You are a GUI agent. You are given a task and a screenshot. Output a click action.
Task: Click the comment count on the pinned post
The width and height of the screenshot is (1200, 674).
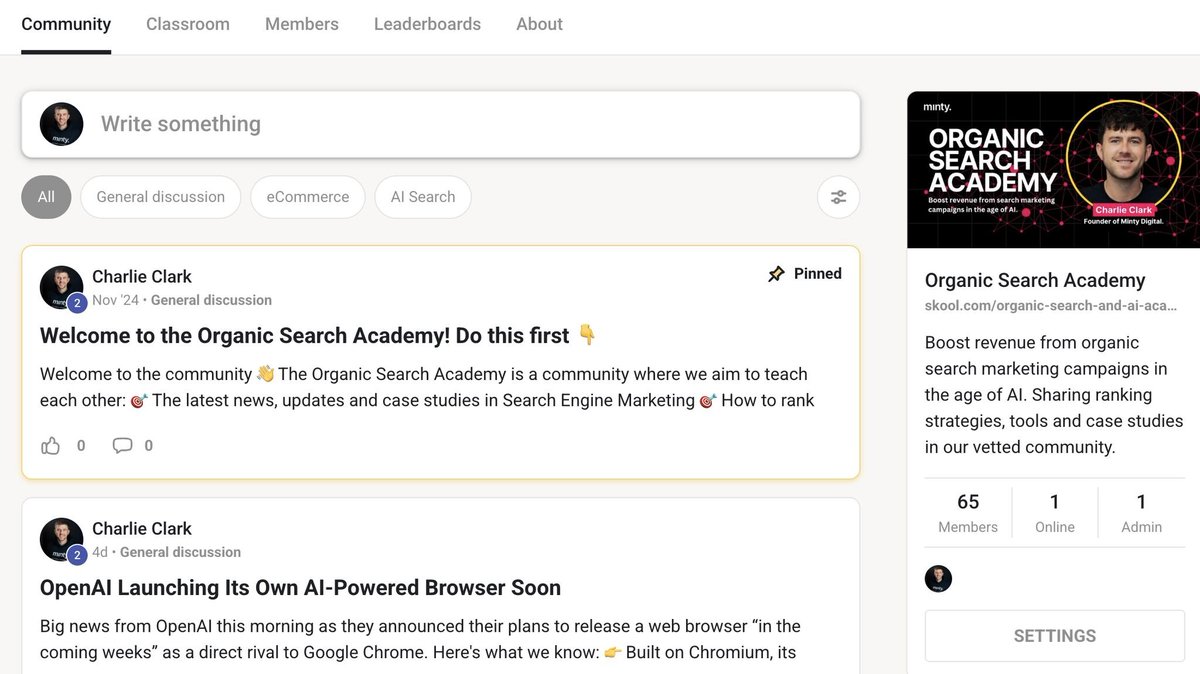[149, 446]
